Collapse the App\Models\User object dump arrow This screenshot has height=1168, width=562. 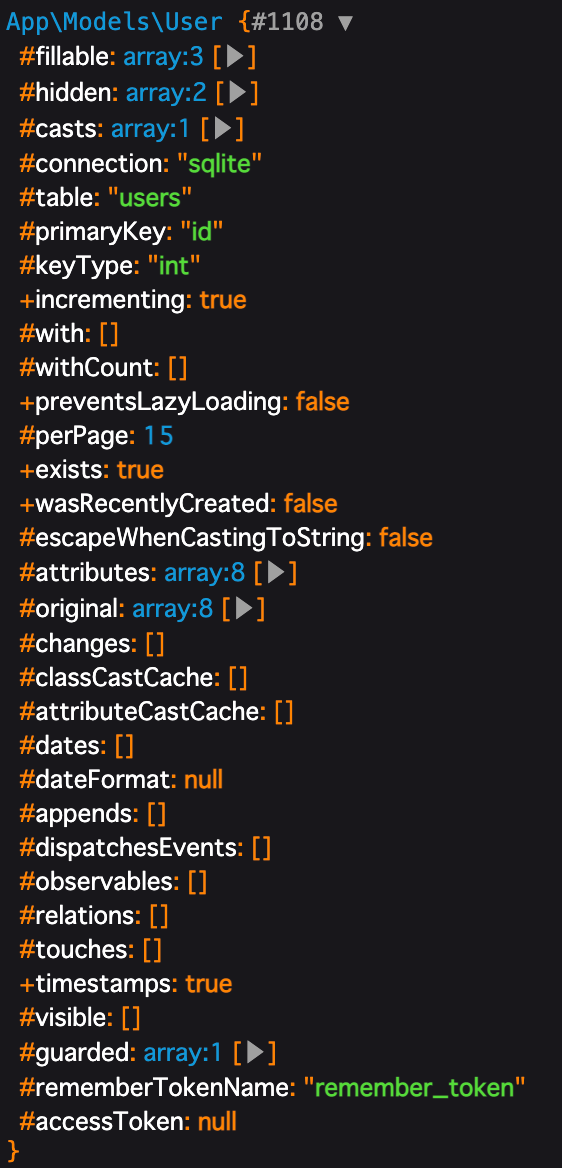345,22
